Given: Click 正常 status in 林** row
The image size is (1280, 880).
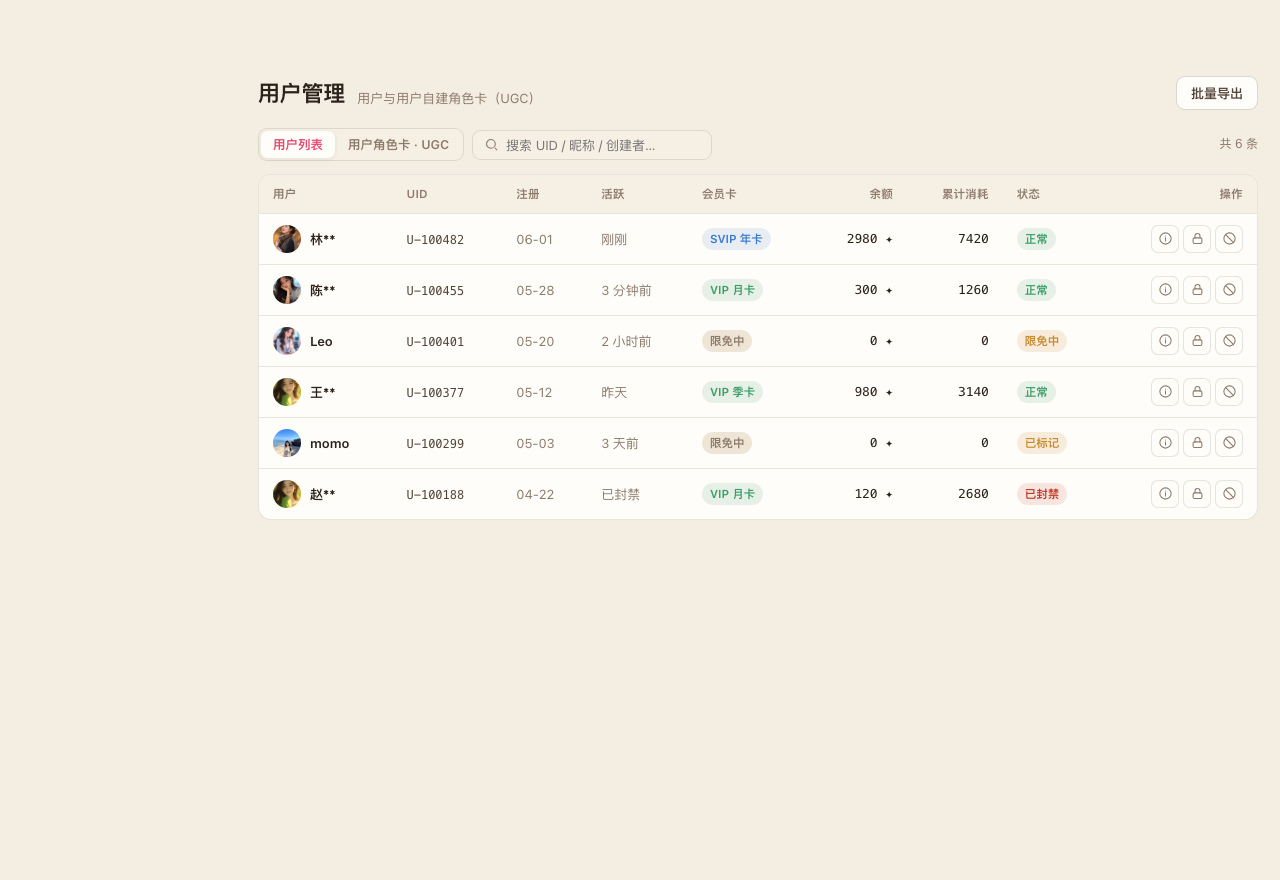Looking at the screenshot, I should click(1036, 239).
